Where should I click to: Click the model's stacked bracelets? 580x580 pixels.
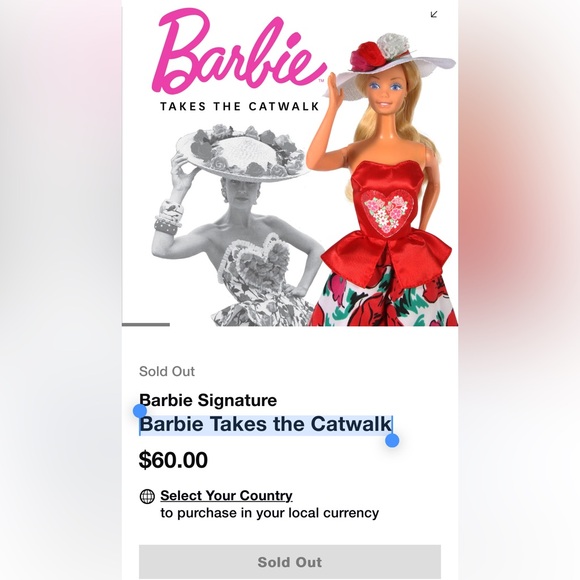(x=169, y=218)
